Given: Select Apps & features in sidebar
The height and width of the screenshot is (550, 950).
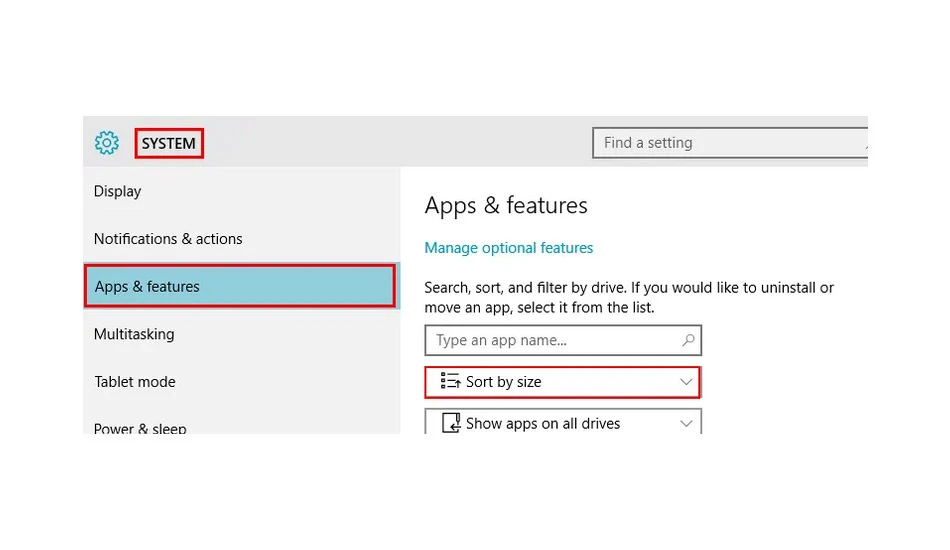Looking at the screenshot, I should pos(241,286).
